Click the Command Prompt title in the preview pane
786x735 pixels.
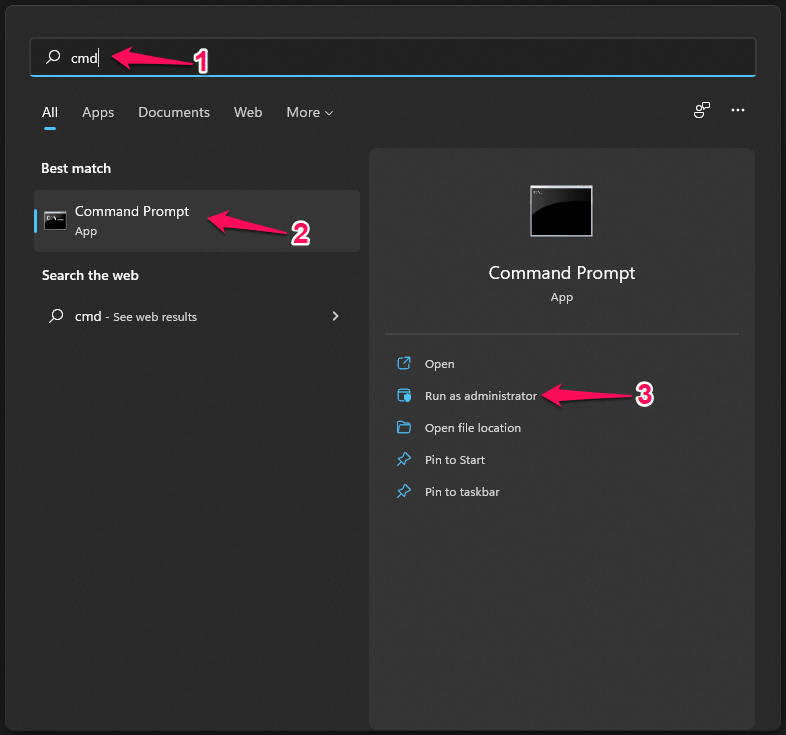[561, 273]
